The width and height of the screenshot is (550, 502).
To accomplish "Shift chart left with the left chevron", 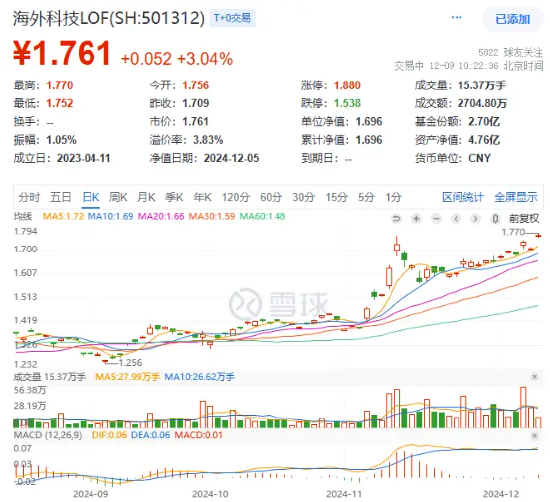I will pos(456,219).
